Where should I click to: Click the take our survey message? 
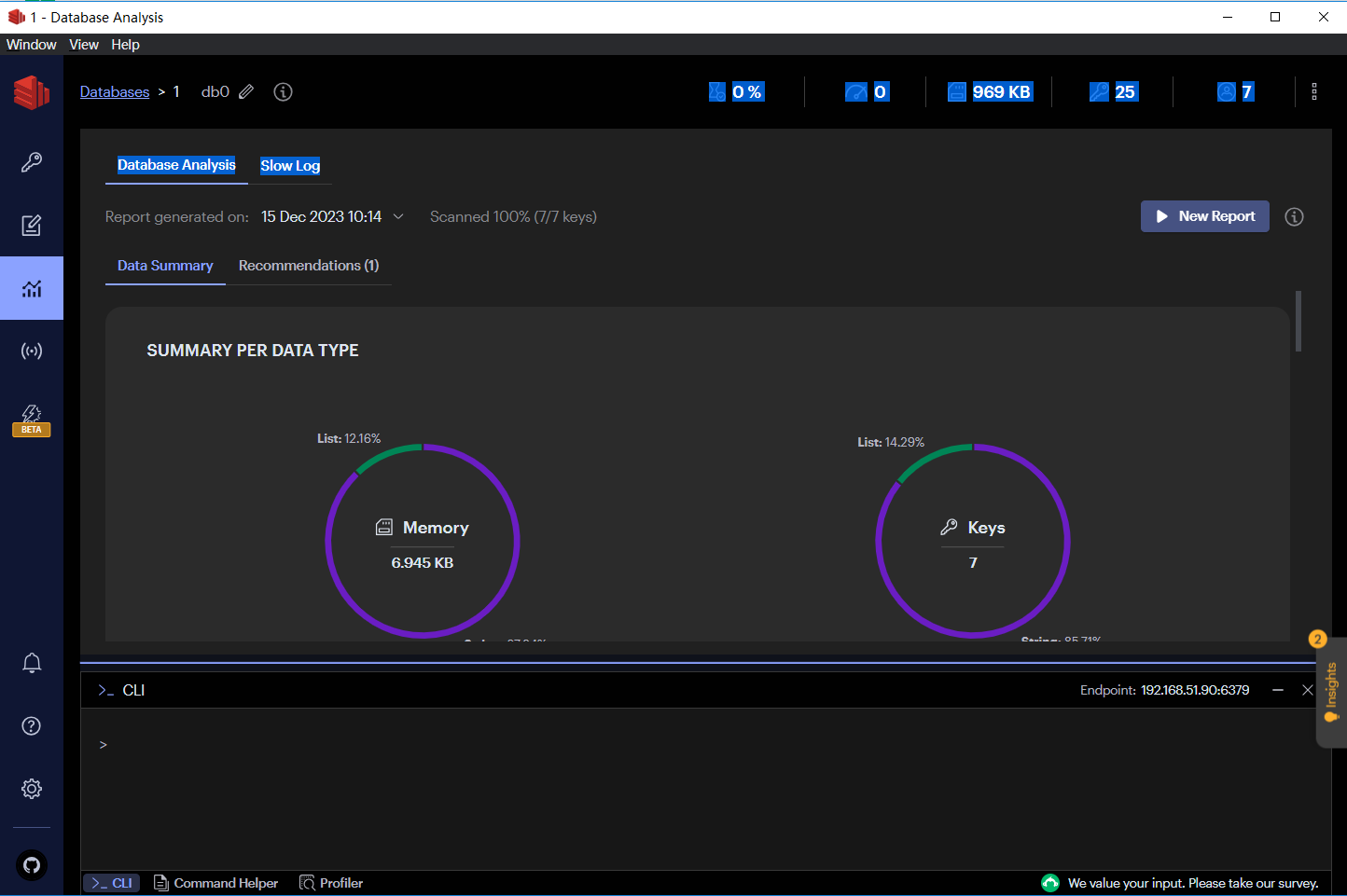1193,883
